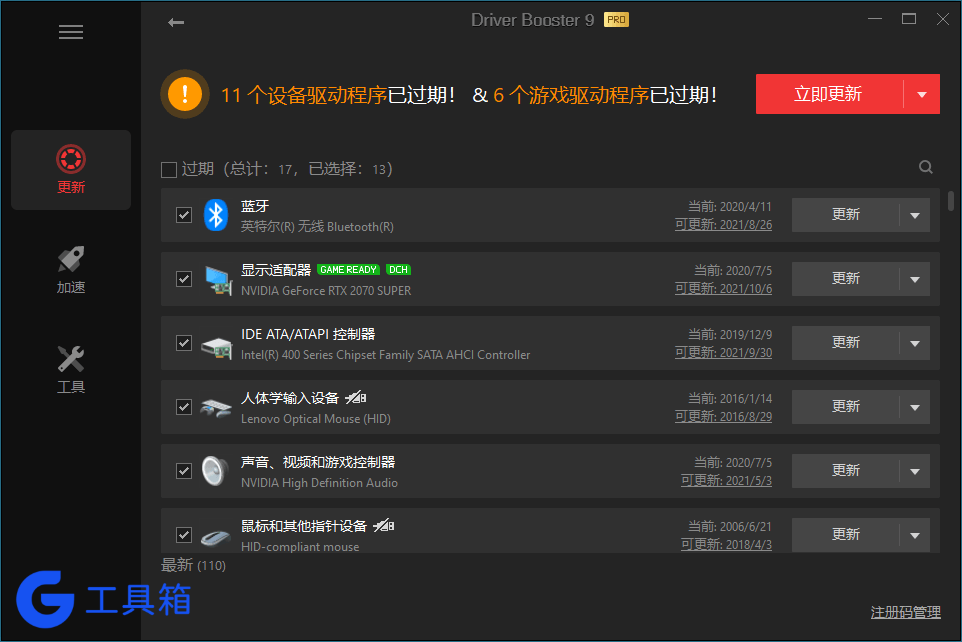Screen dimensions: 962x642
Task: Update the 蓝牙 driver
Action: pyautogui.click(x=845, y=215)
